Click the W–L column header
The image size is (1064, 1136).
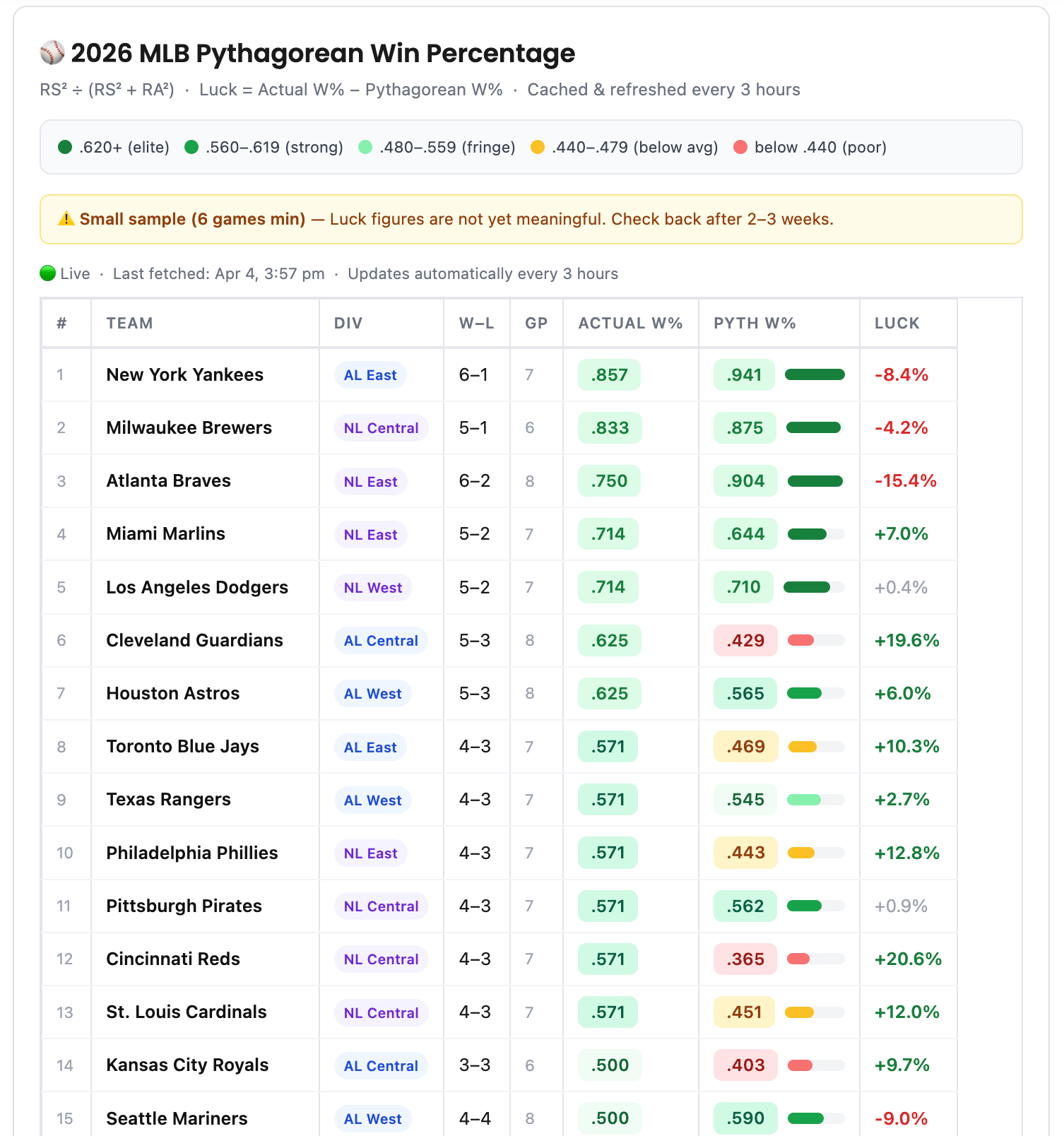pos(476,324)
